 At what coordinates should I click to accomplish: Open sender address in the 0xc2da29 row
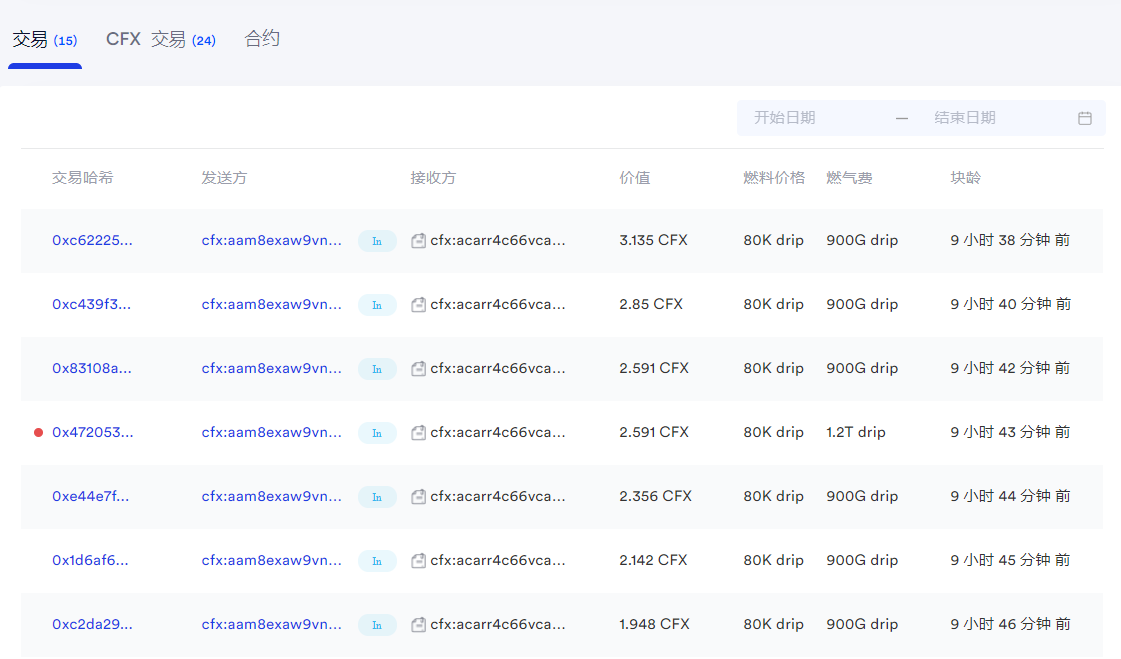pyautogui.click(x=272, y=624)
